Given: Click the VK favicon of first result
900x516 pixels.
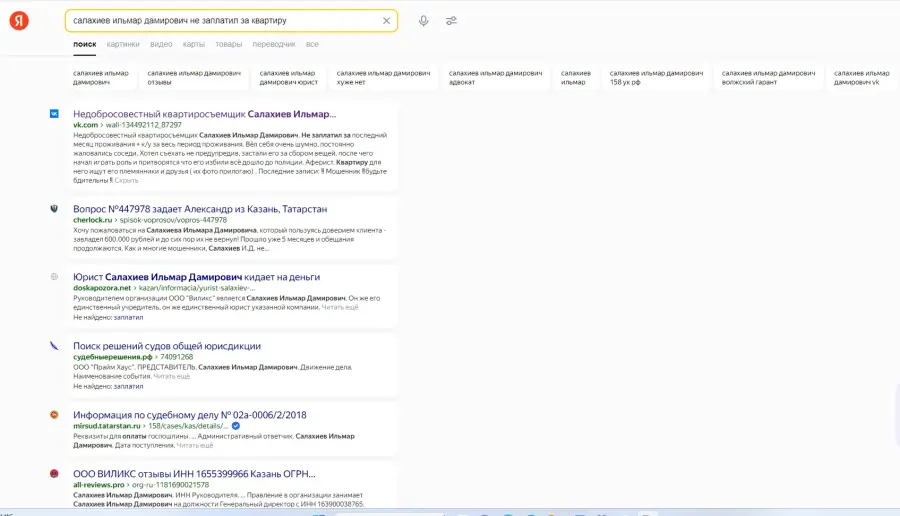Looking at the screenshot, I should click(x=54, y=114).
